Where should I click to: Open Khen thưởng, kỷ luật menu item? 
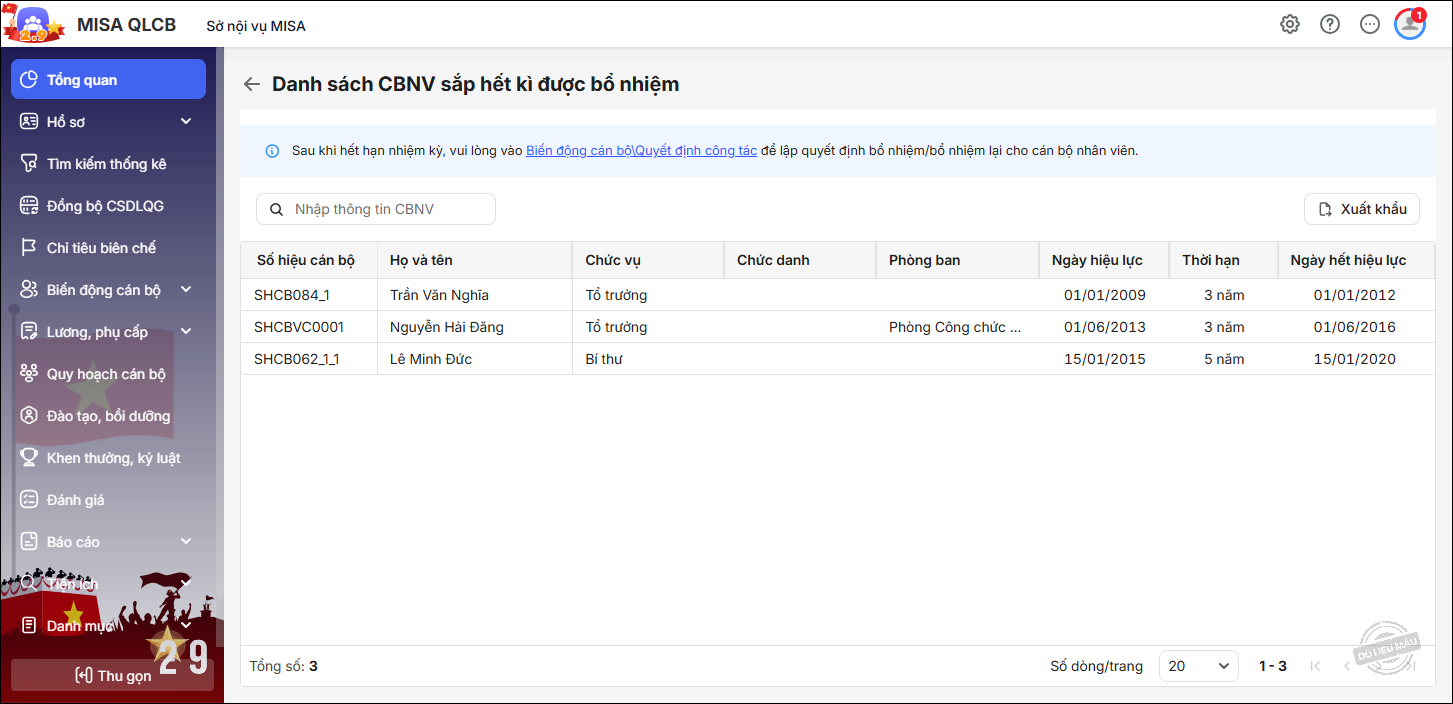pos(113,458)
